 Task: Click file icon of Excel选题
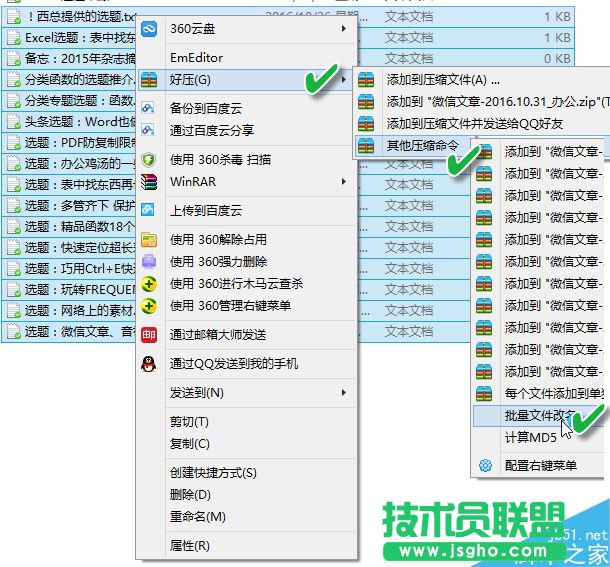(14, 37)
